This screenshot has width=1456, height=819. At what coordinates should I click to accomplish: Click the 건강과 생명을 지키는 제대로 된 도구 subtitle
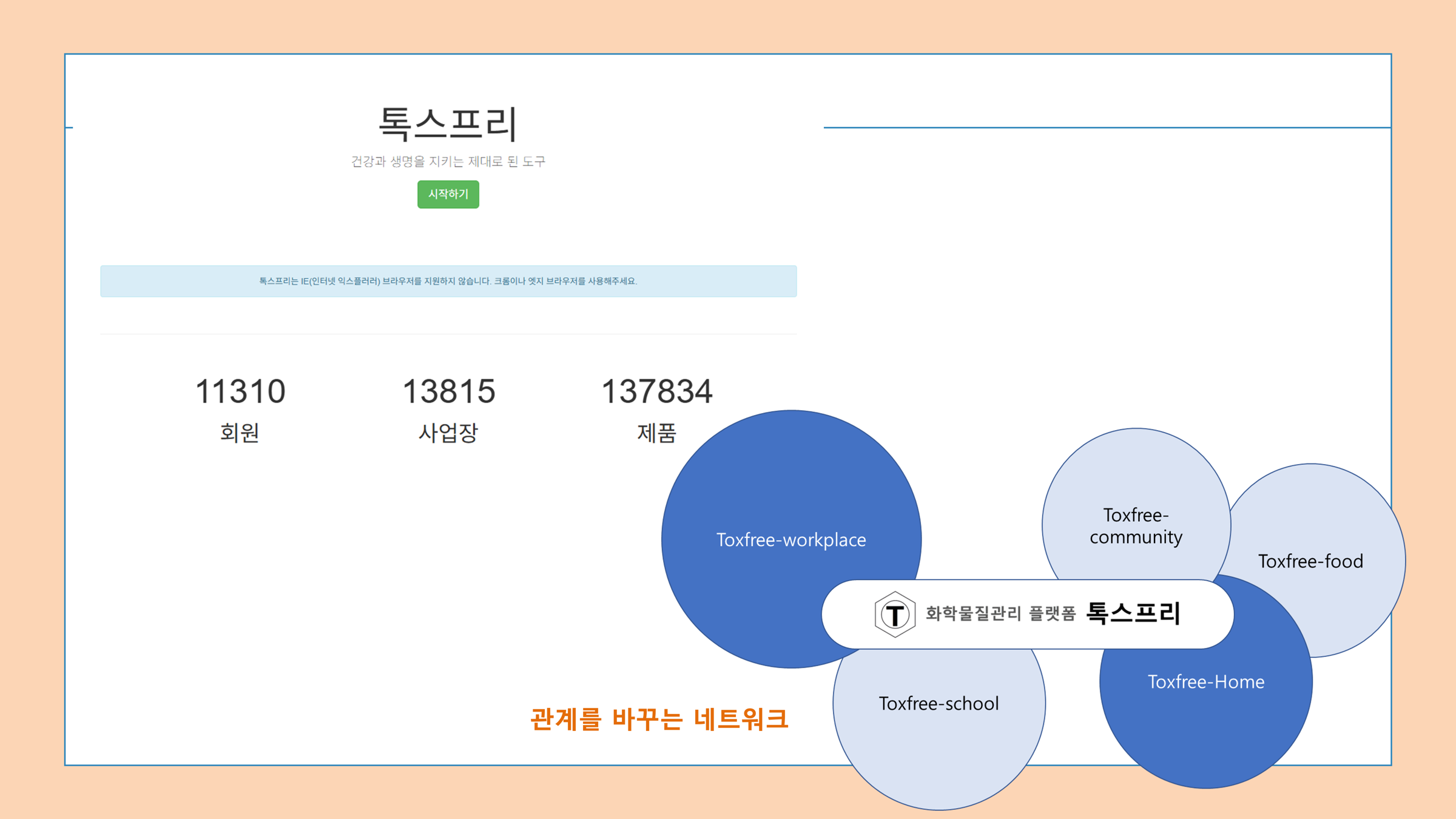click(x=448, y=161)
